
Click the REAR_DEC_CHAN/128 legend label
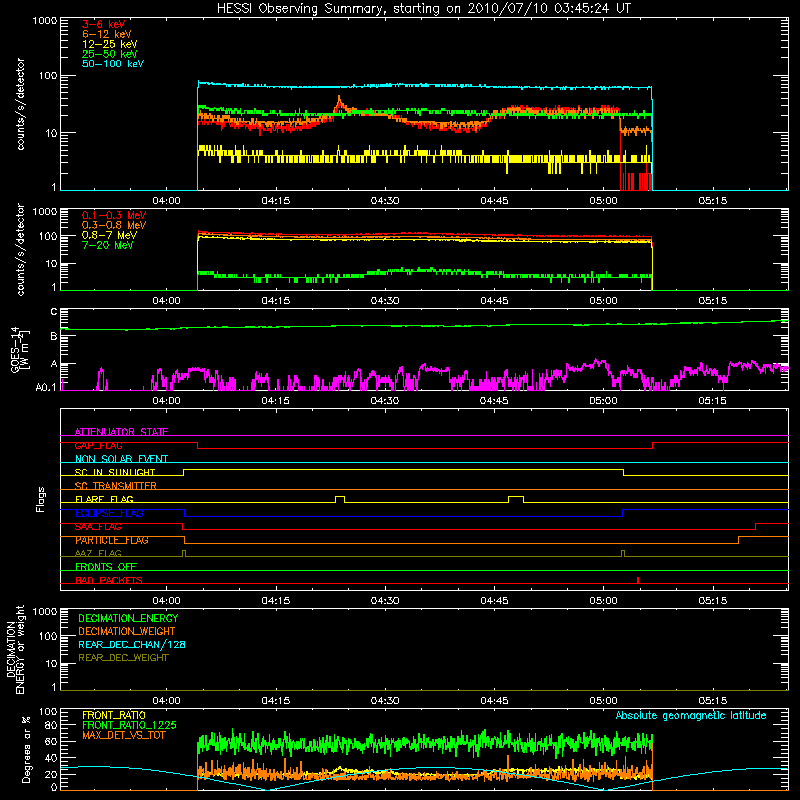[132, 644]
